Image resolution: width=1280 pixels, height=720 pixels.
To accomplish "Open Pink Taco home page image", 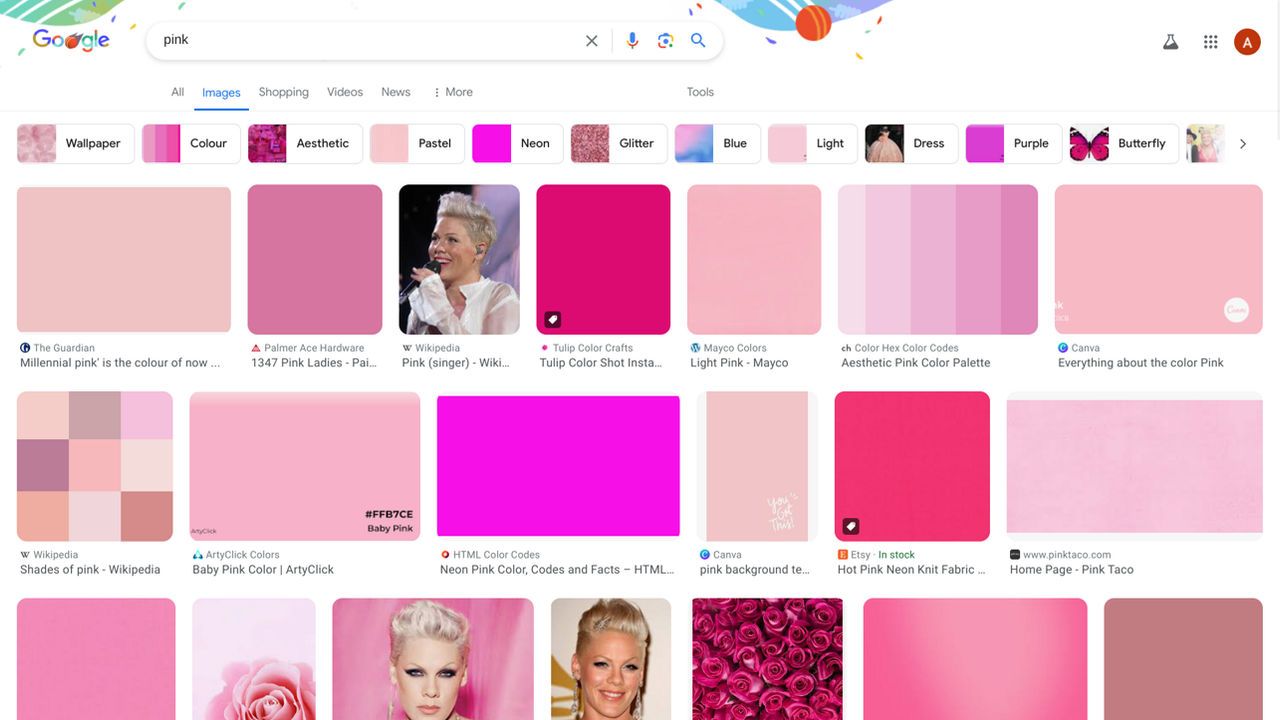I will pos(1135,466).
